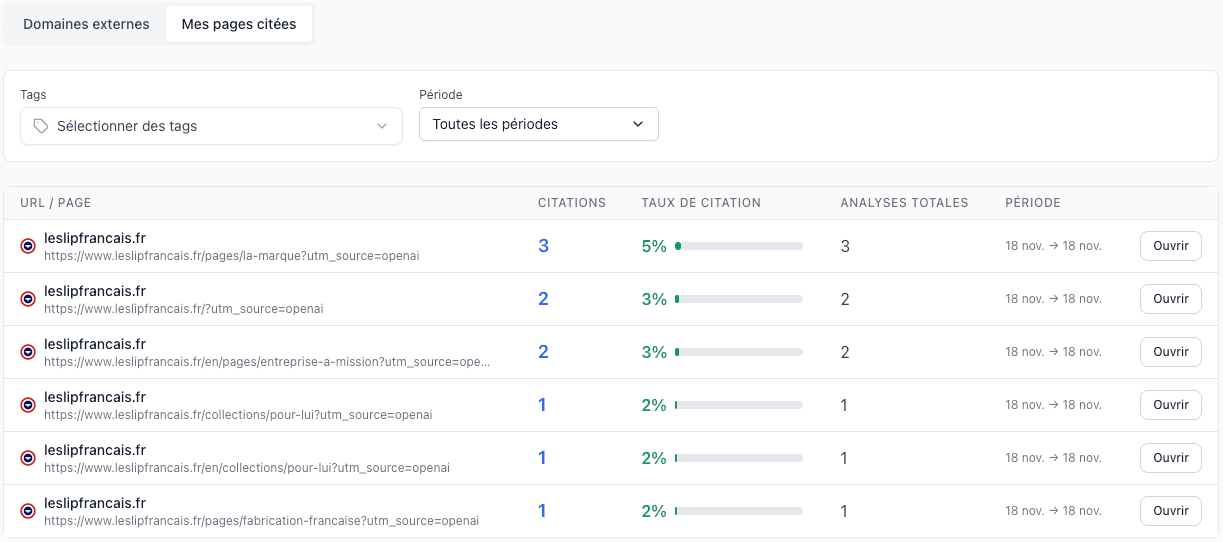Click the pages/fabrication-francaise URL text
This screenshot has height=542, width=1223.
pyautogui.click(x=262, y=521)
